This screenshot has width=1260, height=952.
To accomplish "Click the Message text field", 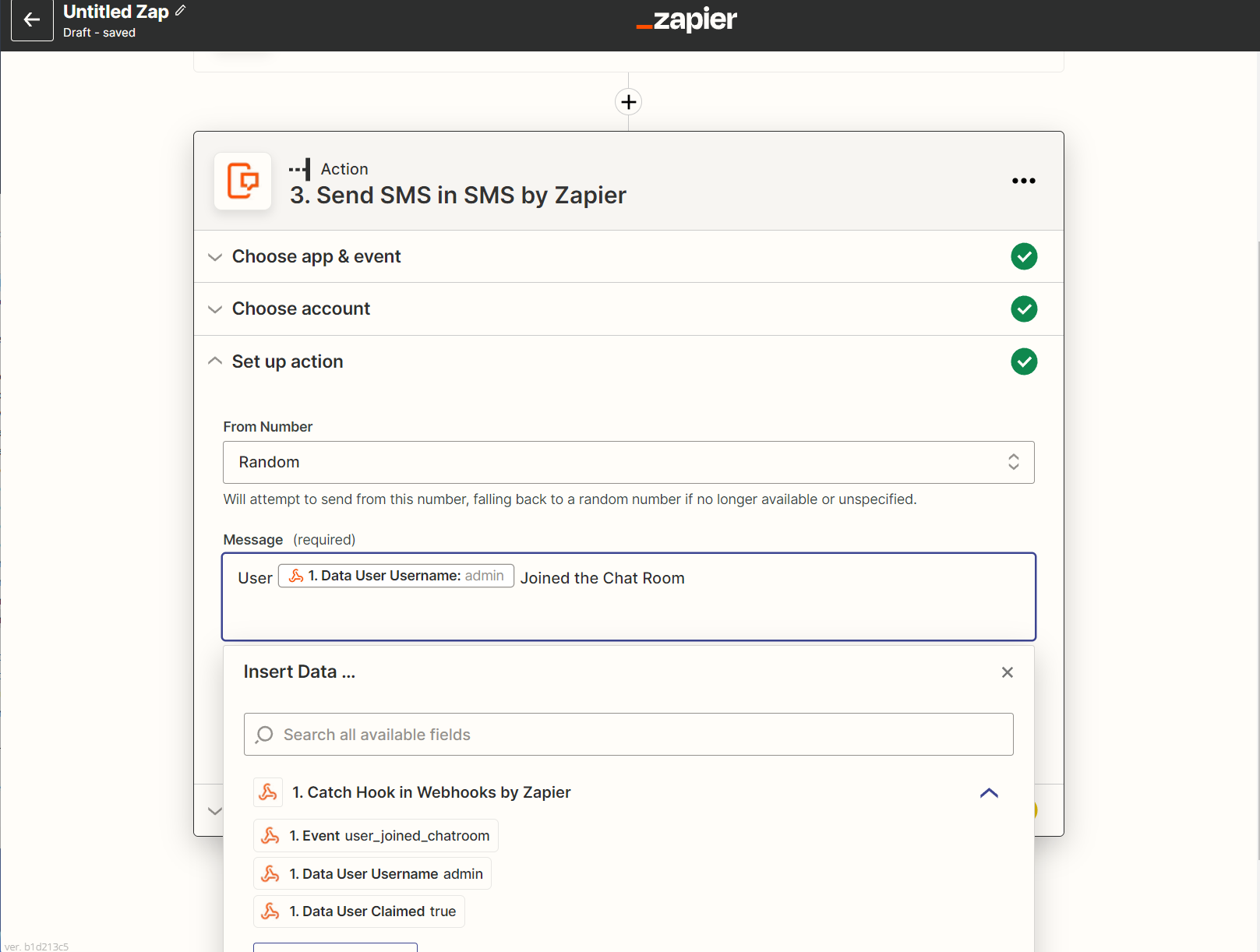I will tap(629, 597).
